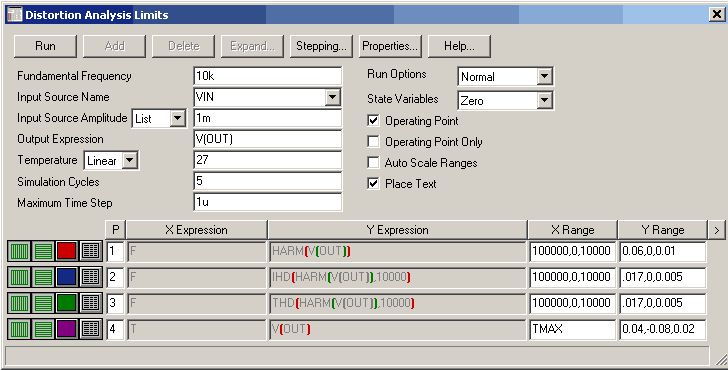Click the Fundamental Frequency input field
728x370 pixels.
tap(267, 76)
